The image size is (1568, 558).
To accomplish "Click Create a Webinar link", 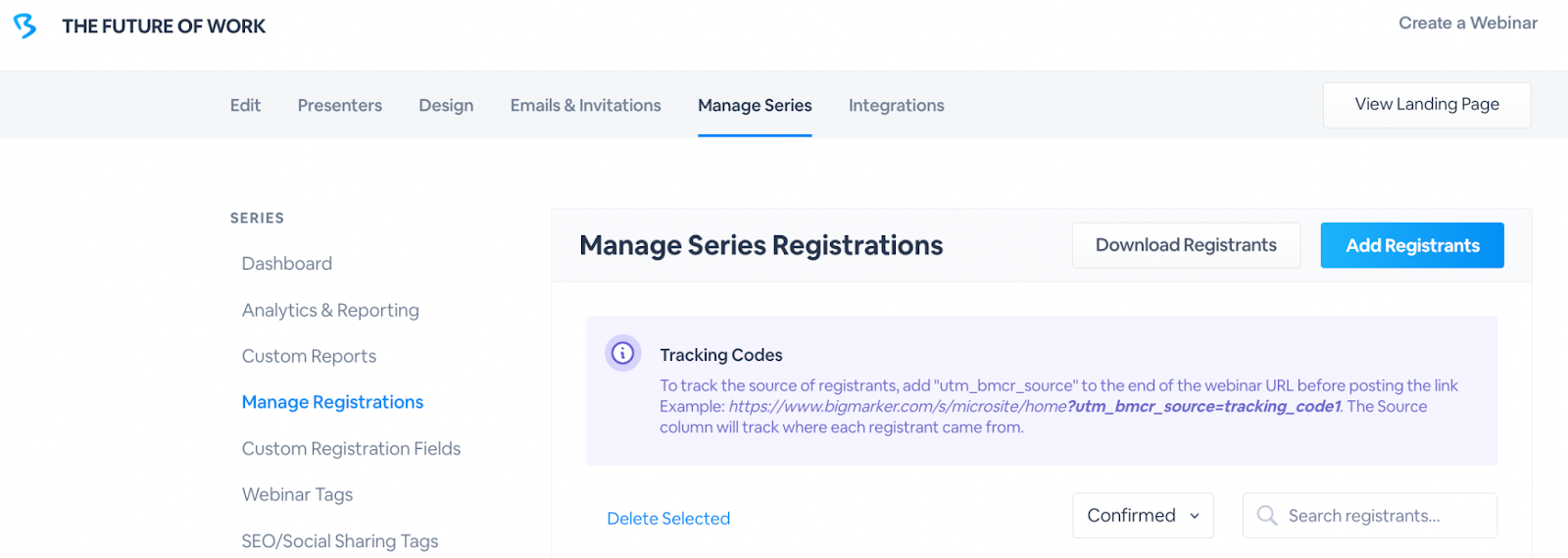I will (1468, 23).
